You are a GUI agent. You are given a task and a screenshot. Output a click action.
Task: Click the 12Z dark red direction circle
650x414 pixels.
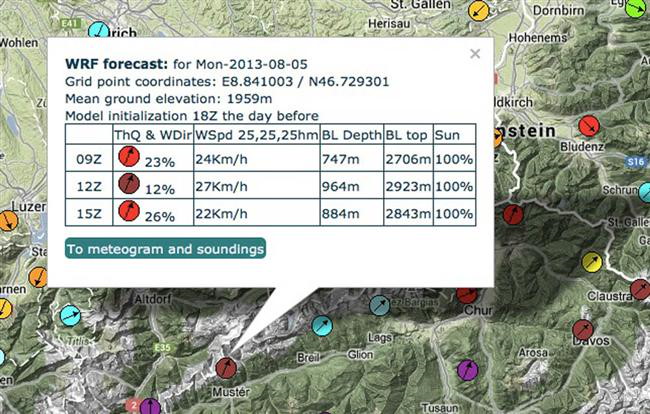[129, 184]
